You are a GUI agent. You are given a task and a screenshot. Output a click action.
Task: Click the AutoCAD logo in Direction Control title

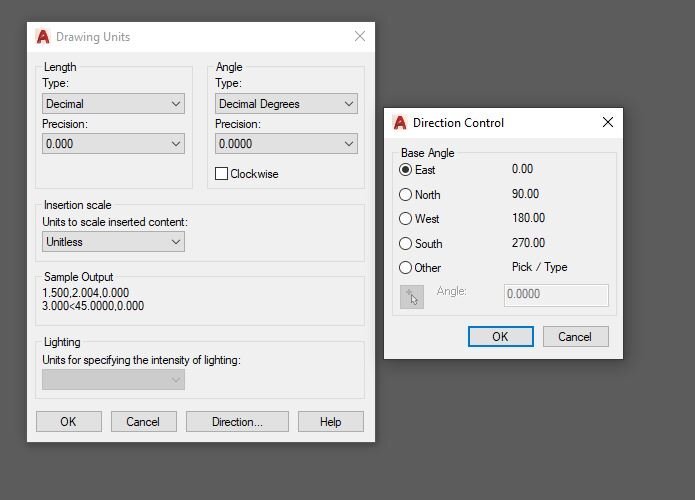[400, 123]
